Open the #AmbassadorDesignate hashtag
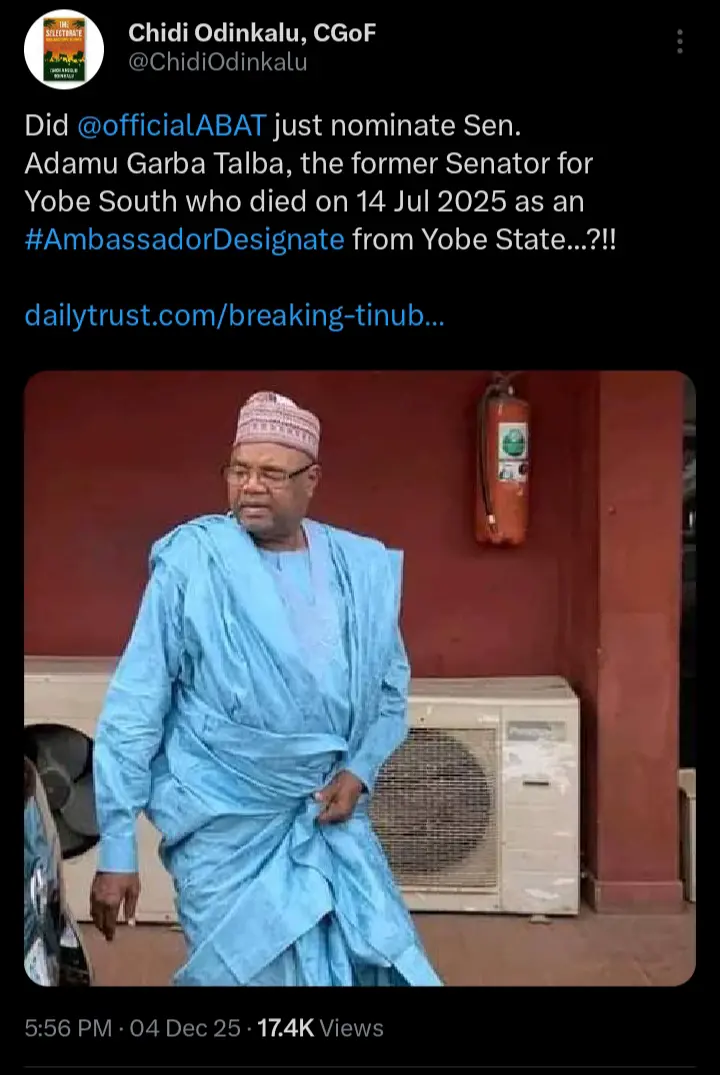 184,240
